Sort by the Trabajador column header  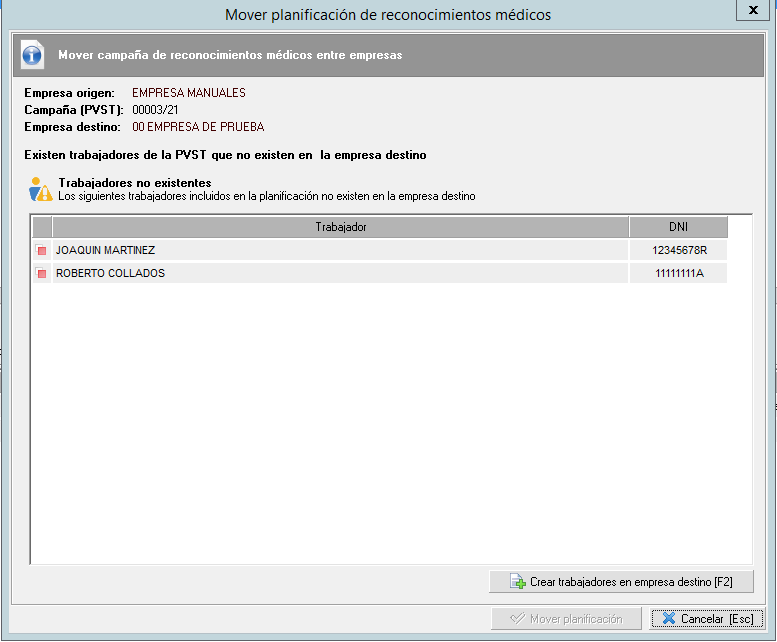[340, 227]
